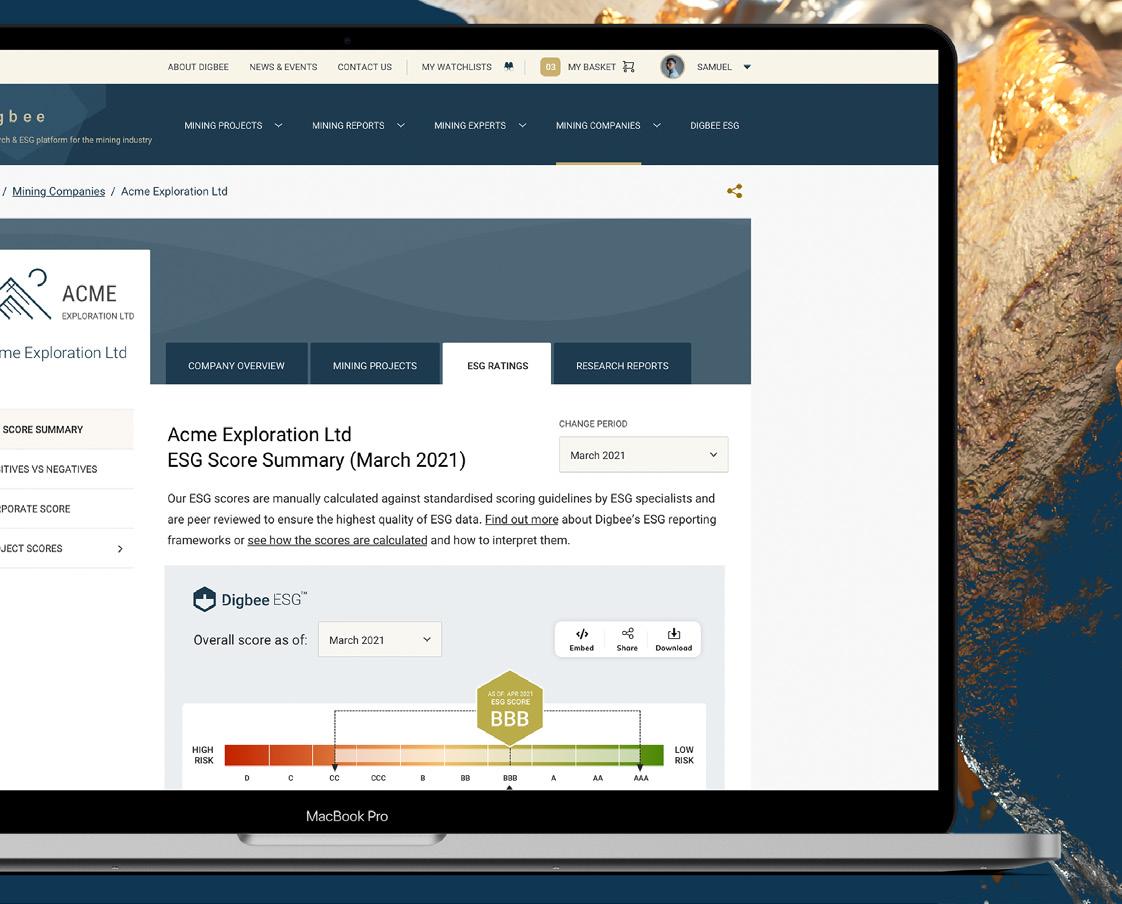
Task: Click the Find out more link
Action: click(521, 520)
